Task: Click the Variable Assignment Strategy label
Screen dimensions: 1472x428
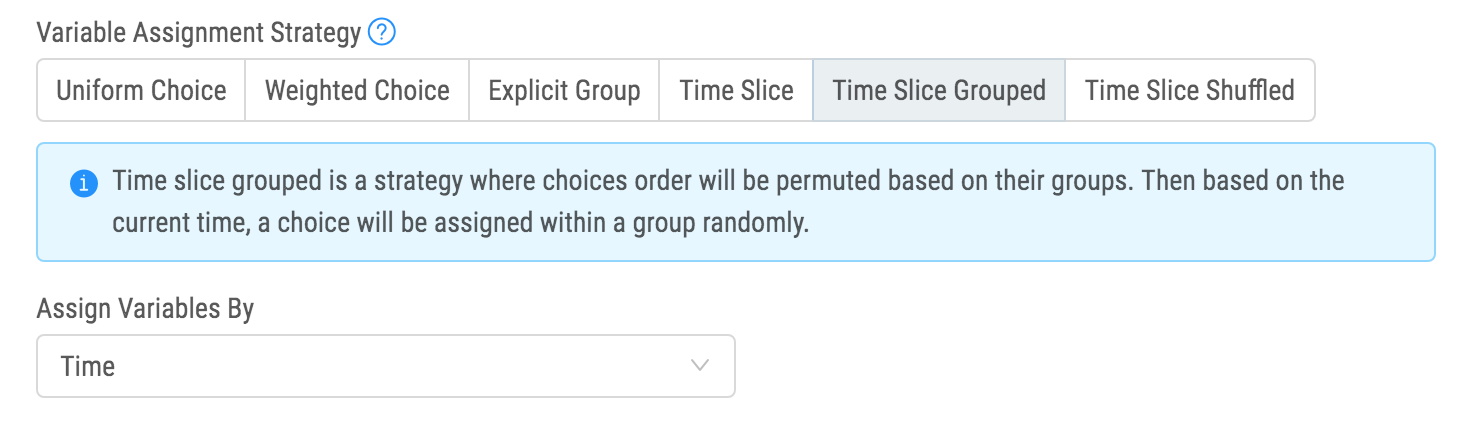Action: point(198,33)
